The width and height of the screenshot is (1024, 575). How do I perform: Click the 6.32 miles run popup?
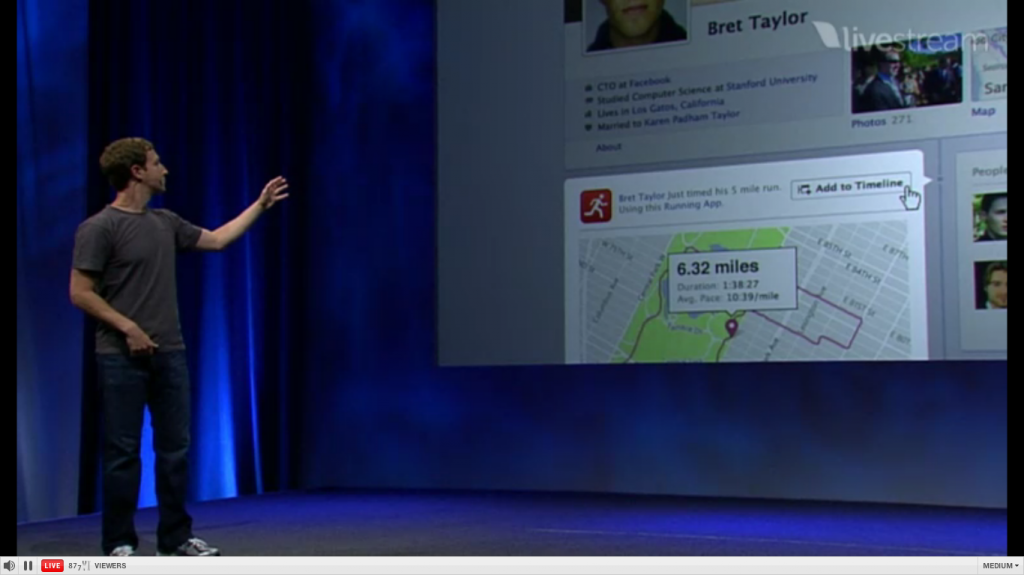click(732, 280)
